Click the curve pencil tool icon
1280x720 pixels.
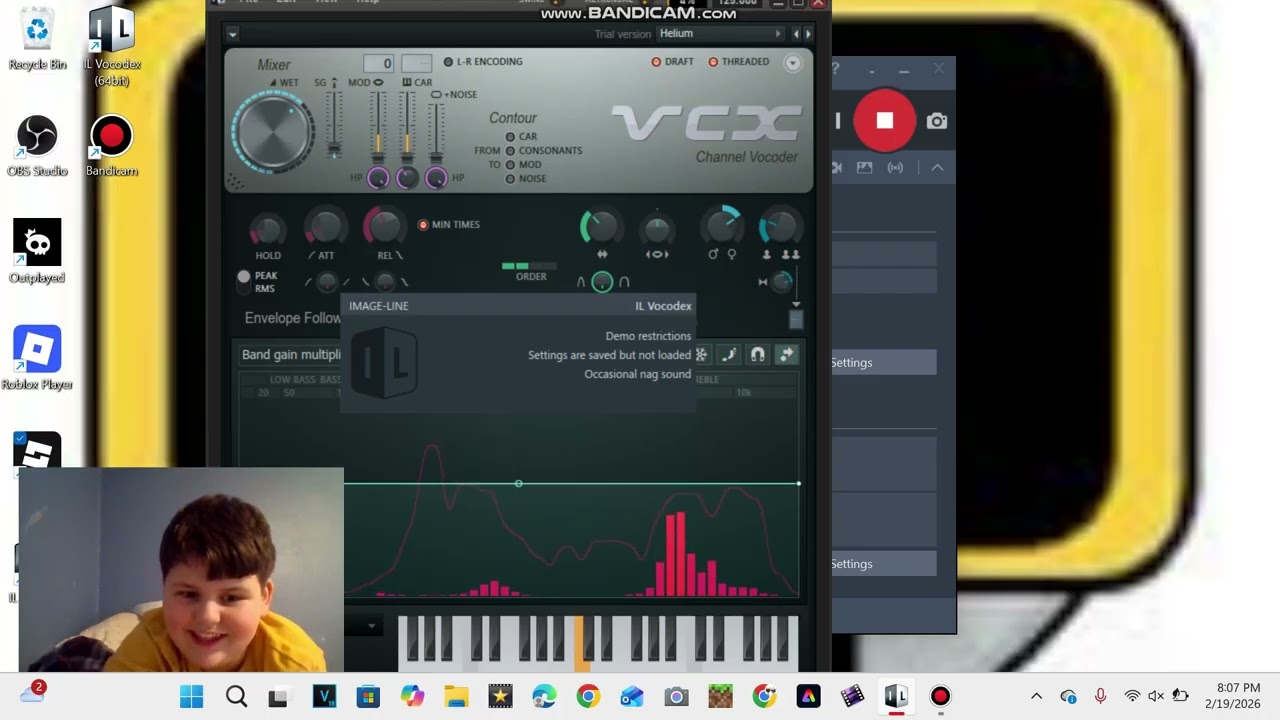[729, 354]
